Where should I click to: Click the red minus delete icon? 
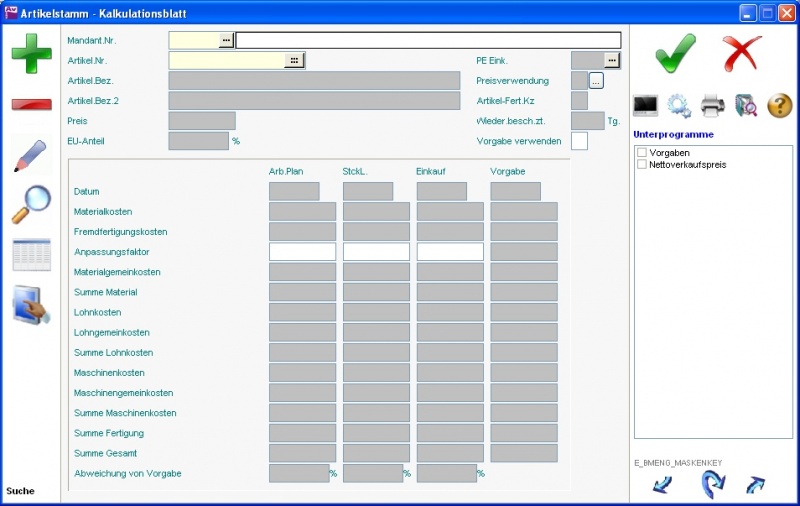31,105
